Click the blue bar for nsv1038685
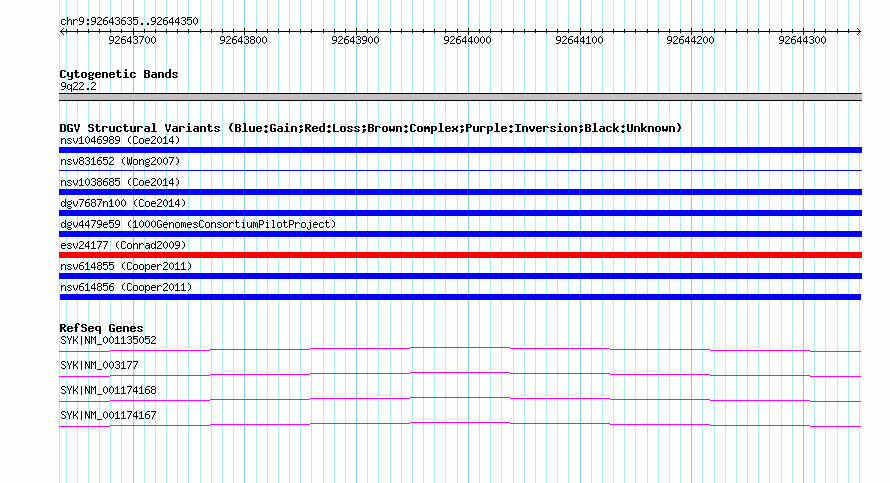This screenshot has height=483, width=890. click(x=460, y=192)
